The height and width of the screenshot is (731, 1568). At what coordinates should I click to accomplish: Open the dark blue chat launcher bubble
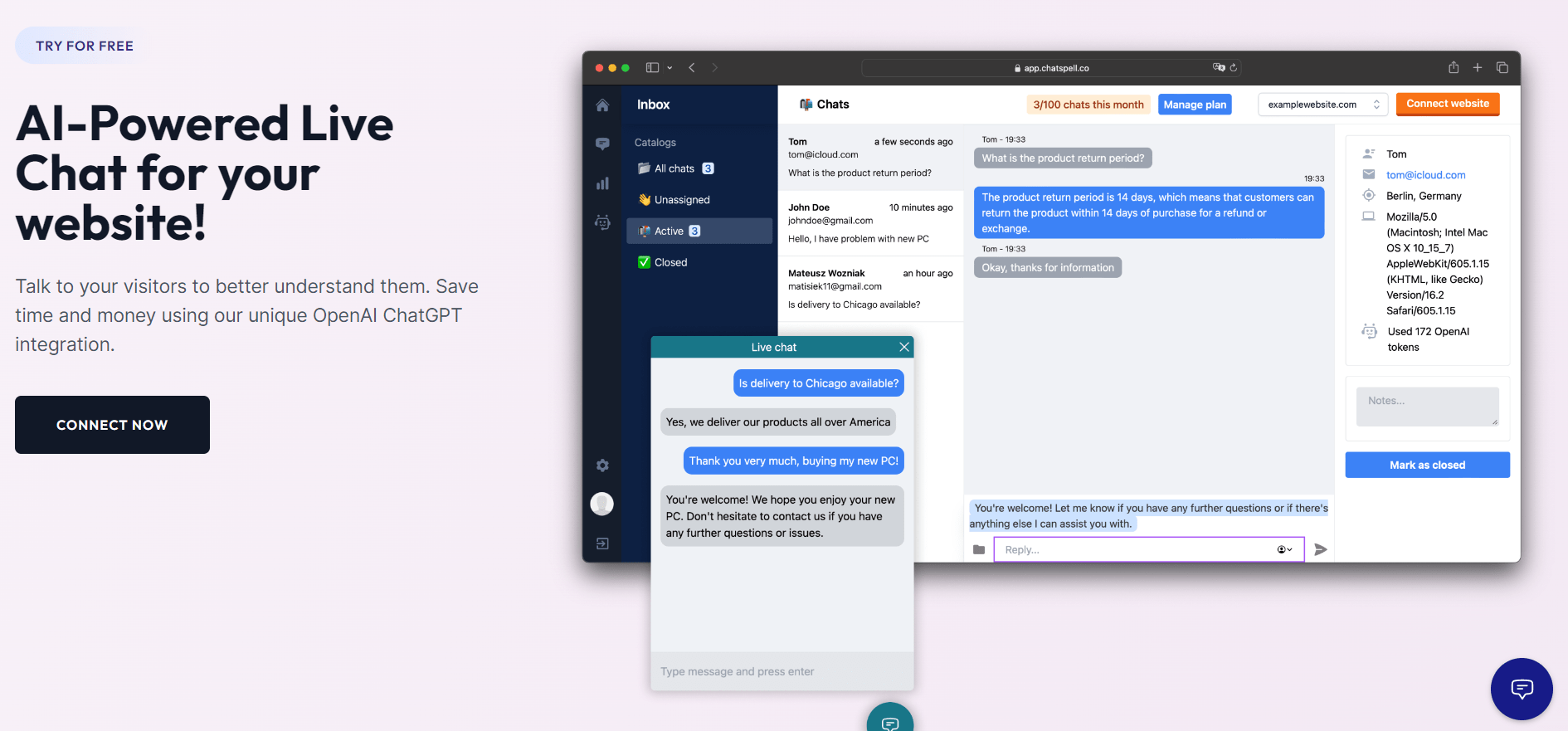(1522, 689)
